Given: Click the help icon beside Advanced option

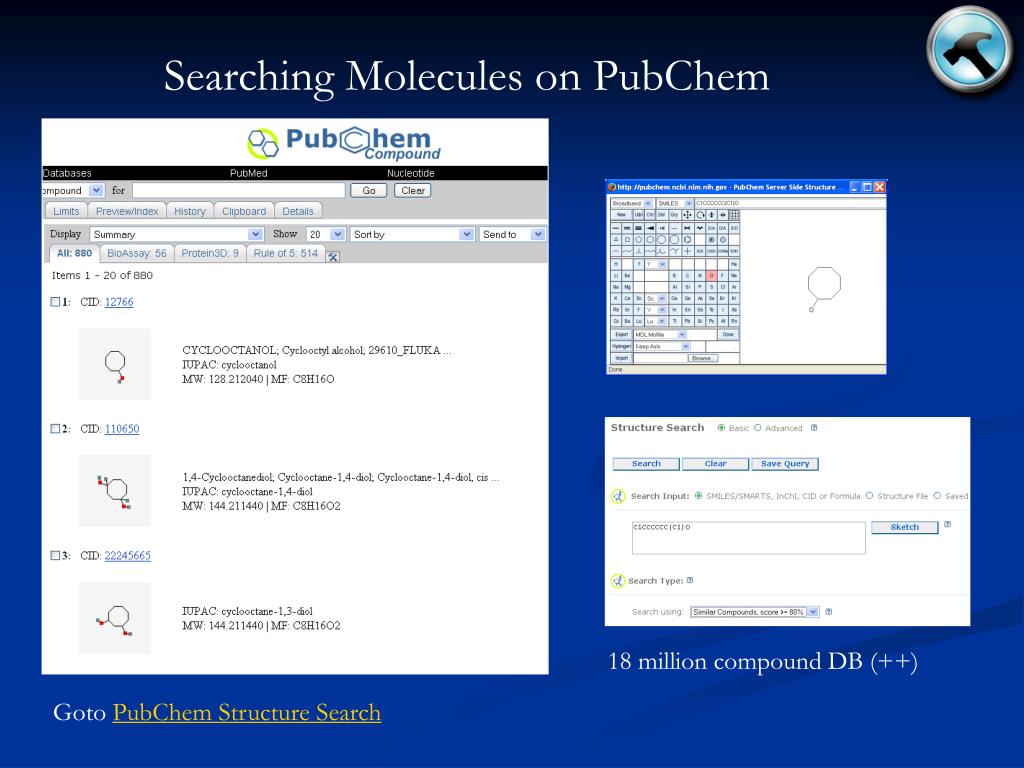Looking at the screenshot, I should click(814, 428).
